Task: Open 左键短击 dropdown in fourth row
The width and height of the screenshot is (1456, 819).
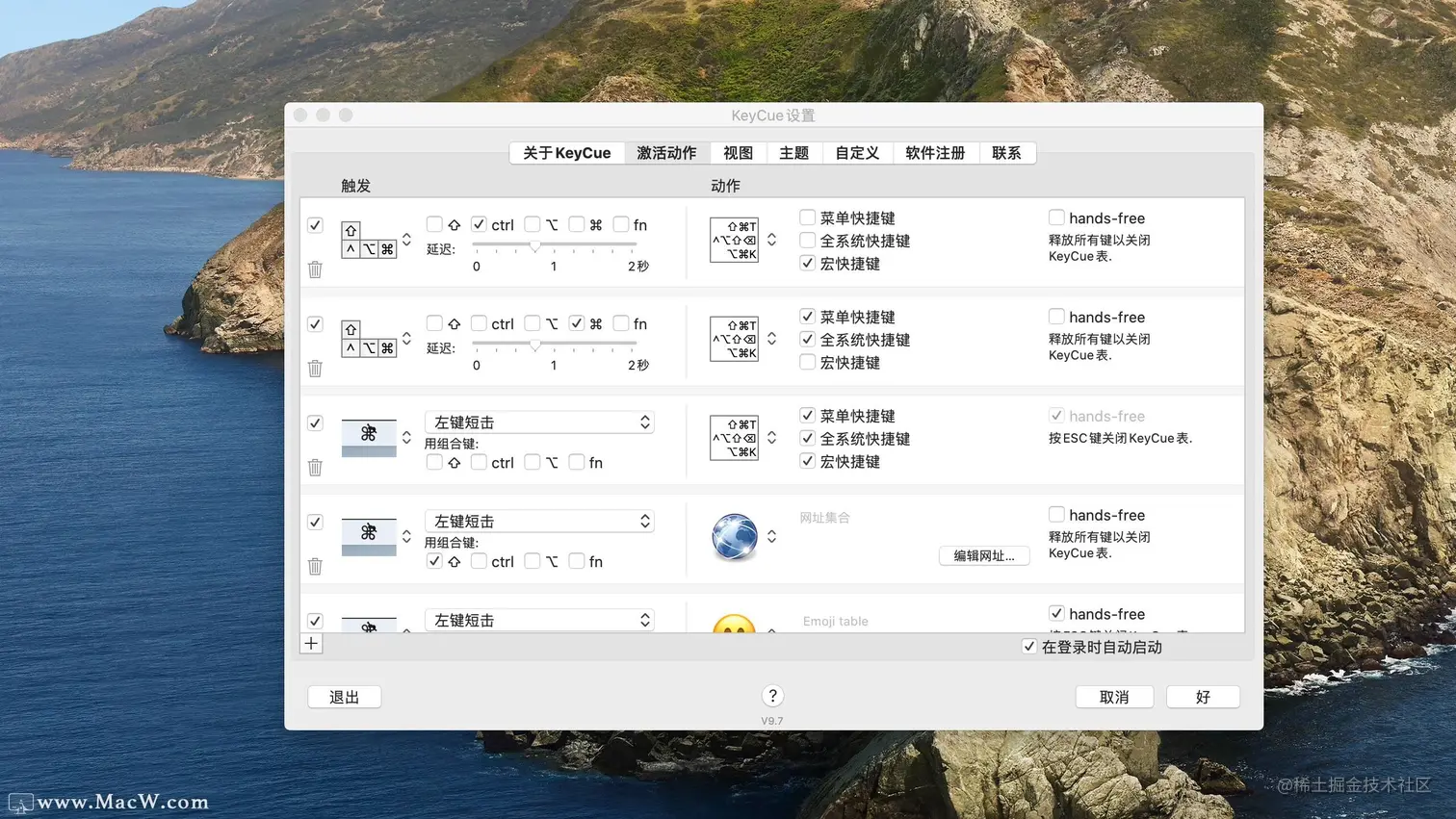Action: (539, 522)
